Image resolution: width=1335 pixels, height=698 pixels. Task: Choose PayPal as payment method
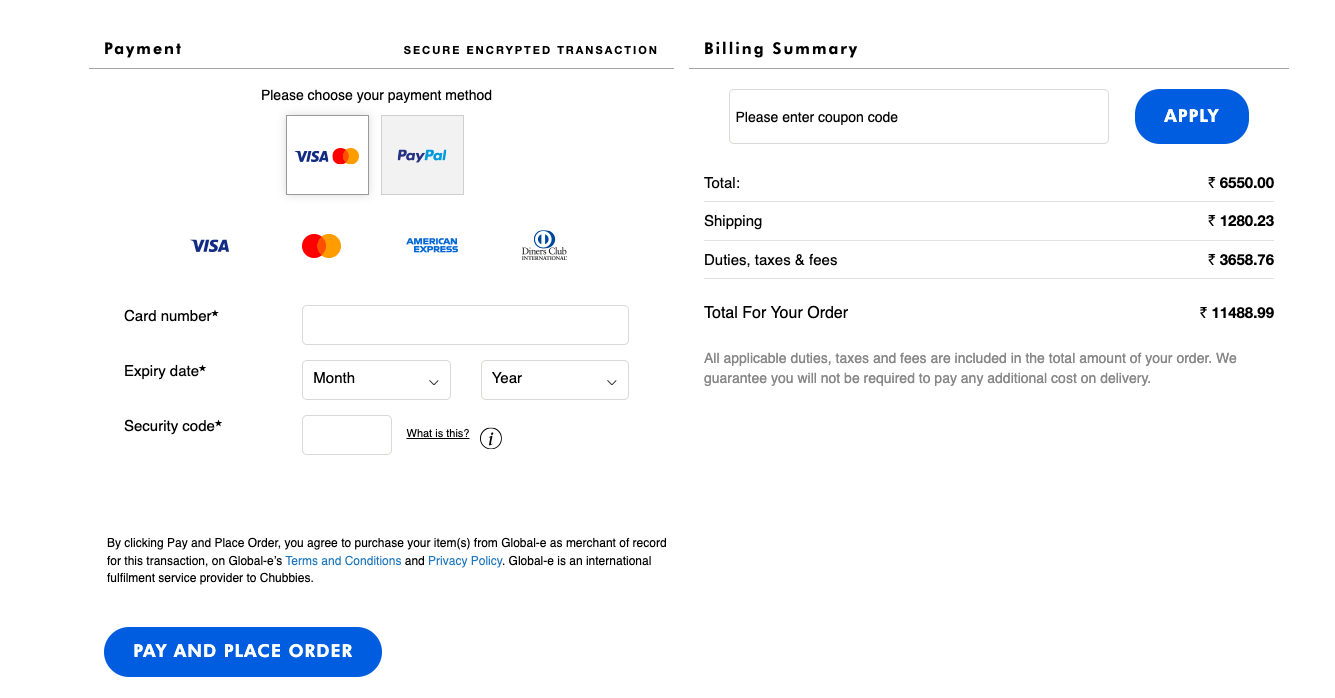tap(422, 155)
